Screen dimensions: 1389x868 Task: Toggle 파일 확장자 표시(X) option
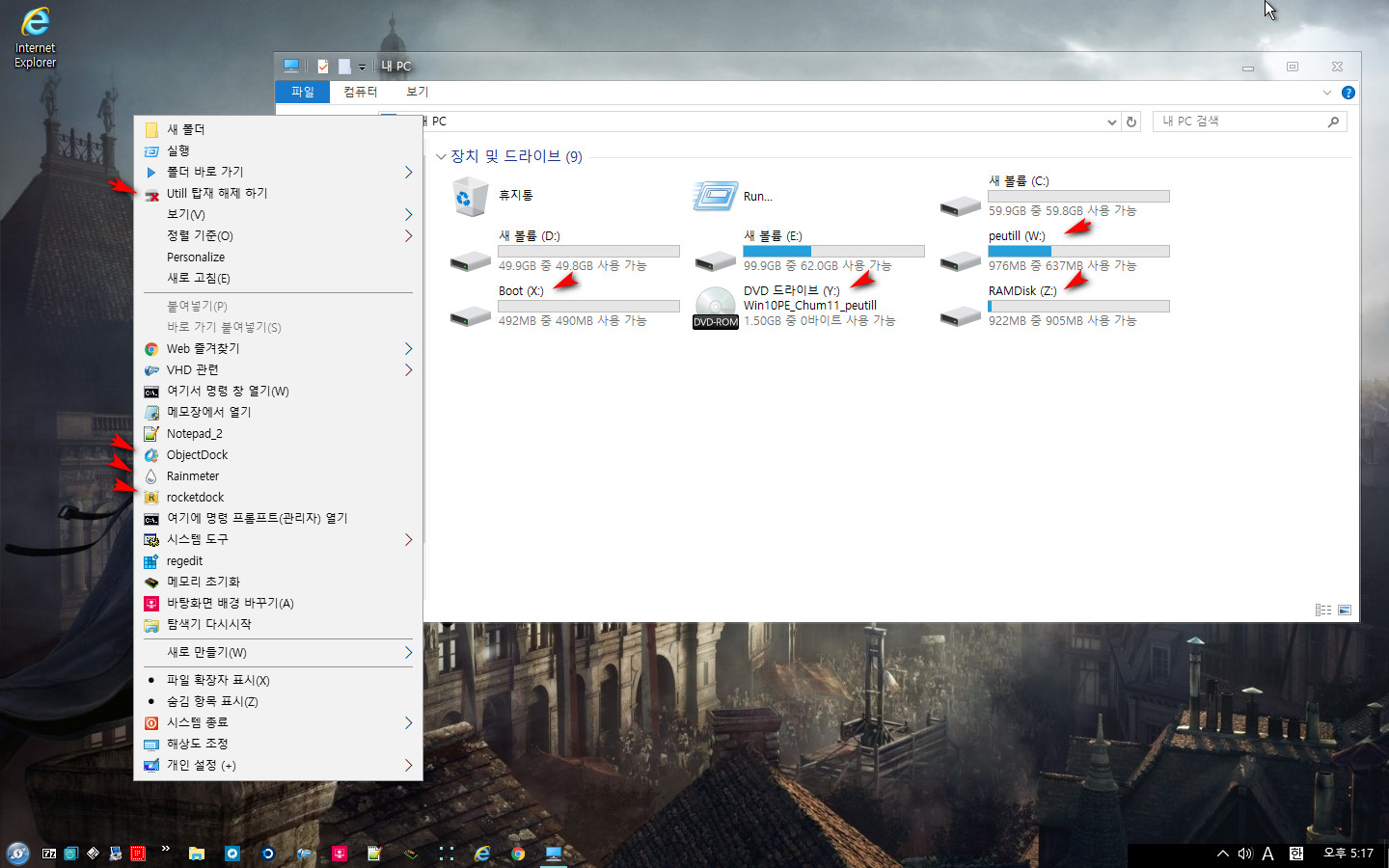(278, 680)
